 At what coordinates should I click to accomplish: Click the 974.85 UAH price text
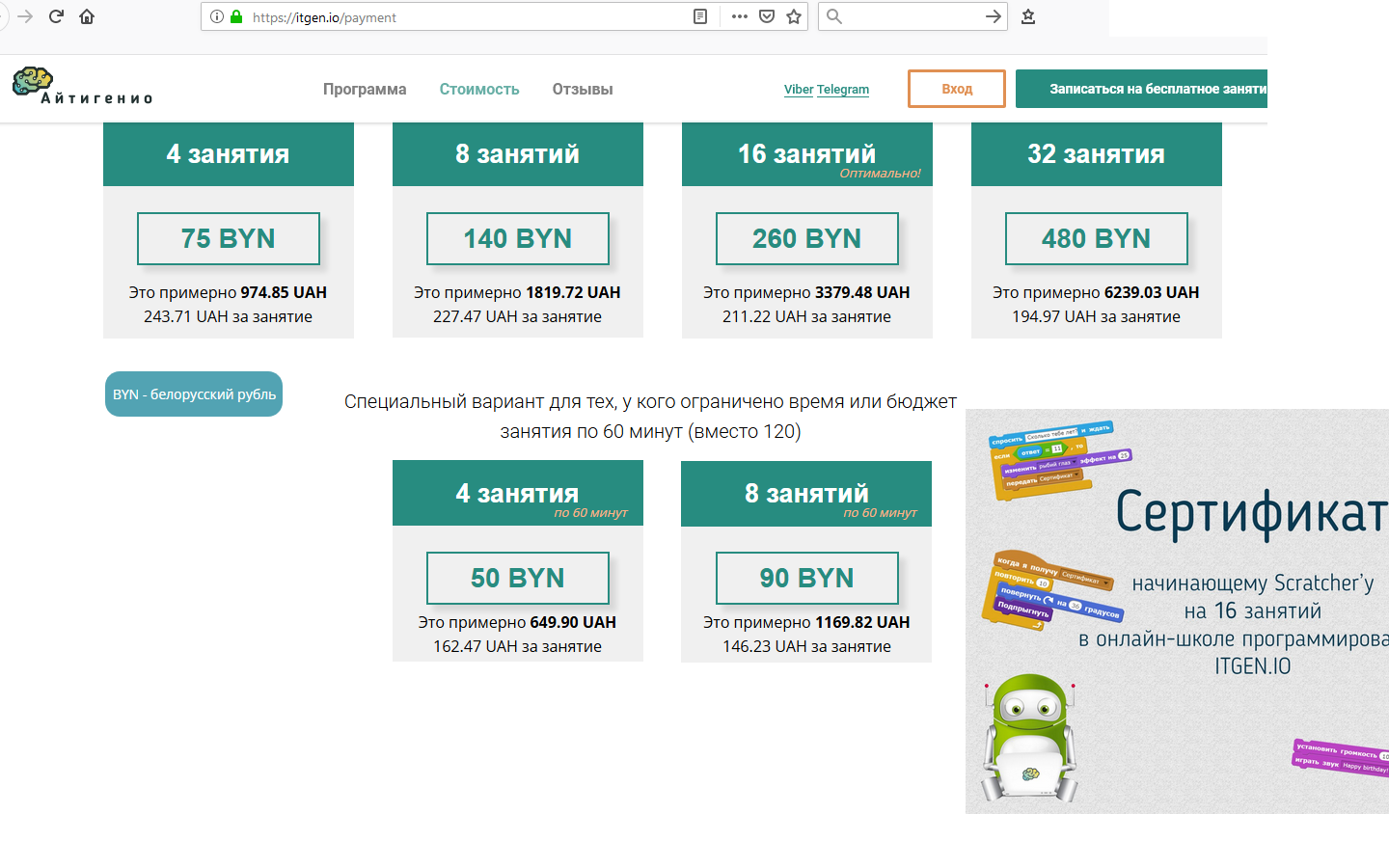click(284, 292)
